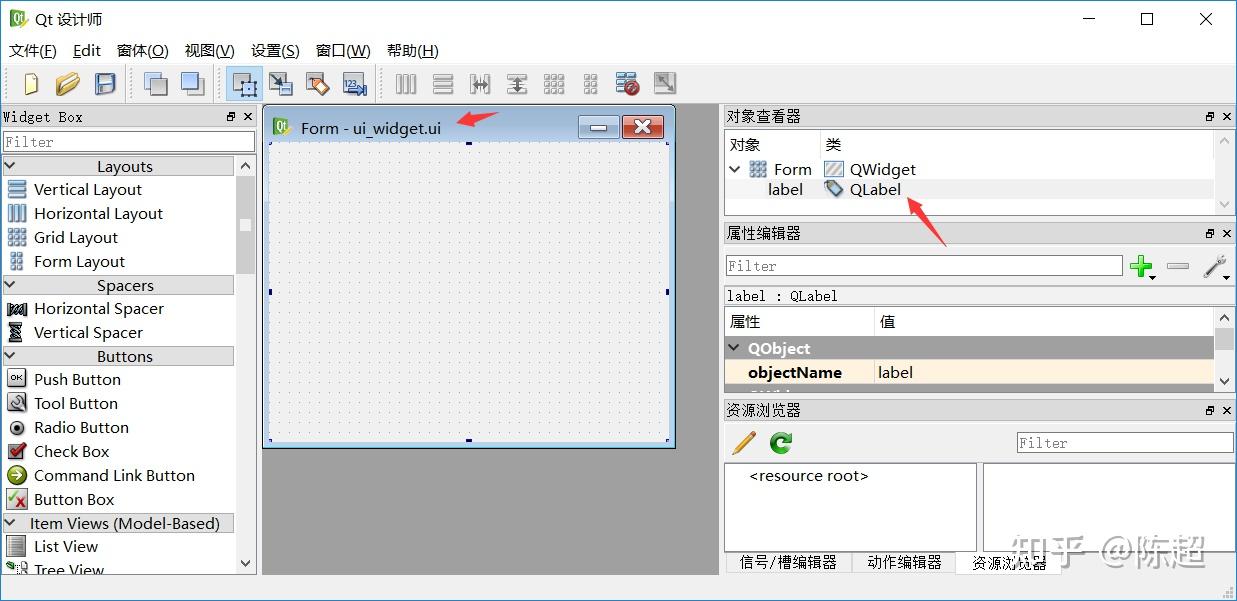Collapse the Form item in object inspector
The image size is (1237, 601).
[x=735, y=169]
